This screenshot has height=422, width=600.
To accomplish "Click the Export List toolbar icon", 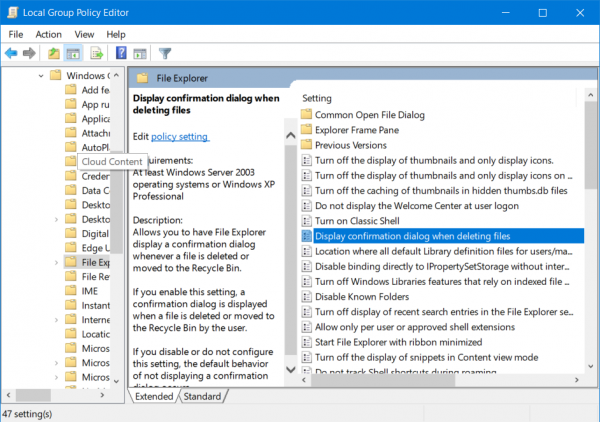I will [97, 53].
